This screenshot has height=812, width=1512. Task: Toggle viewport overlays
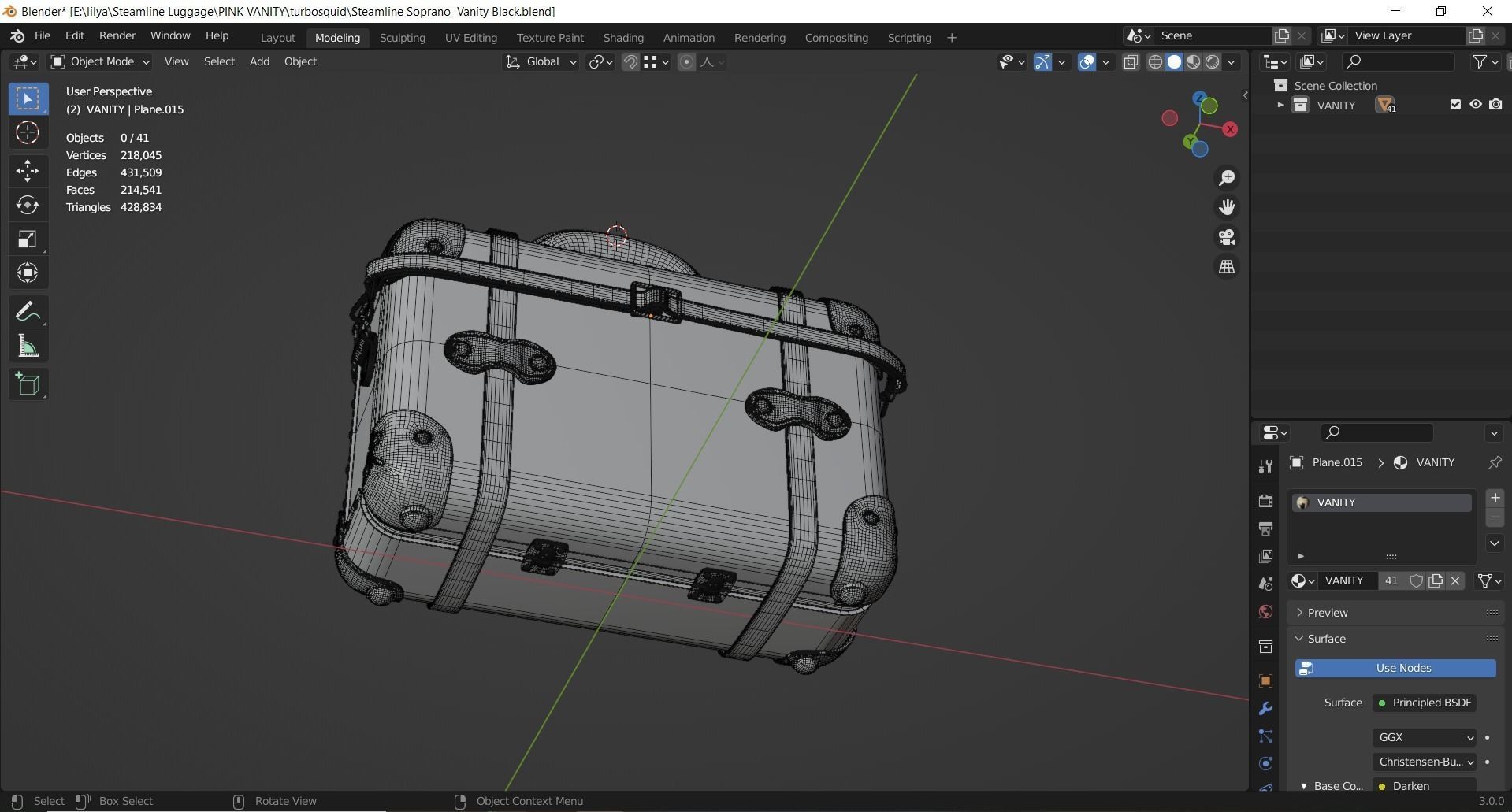[x=1087, y=61]
